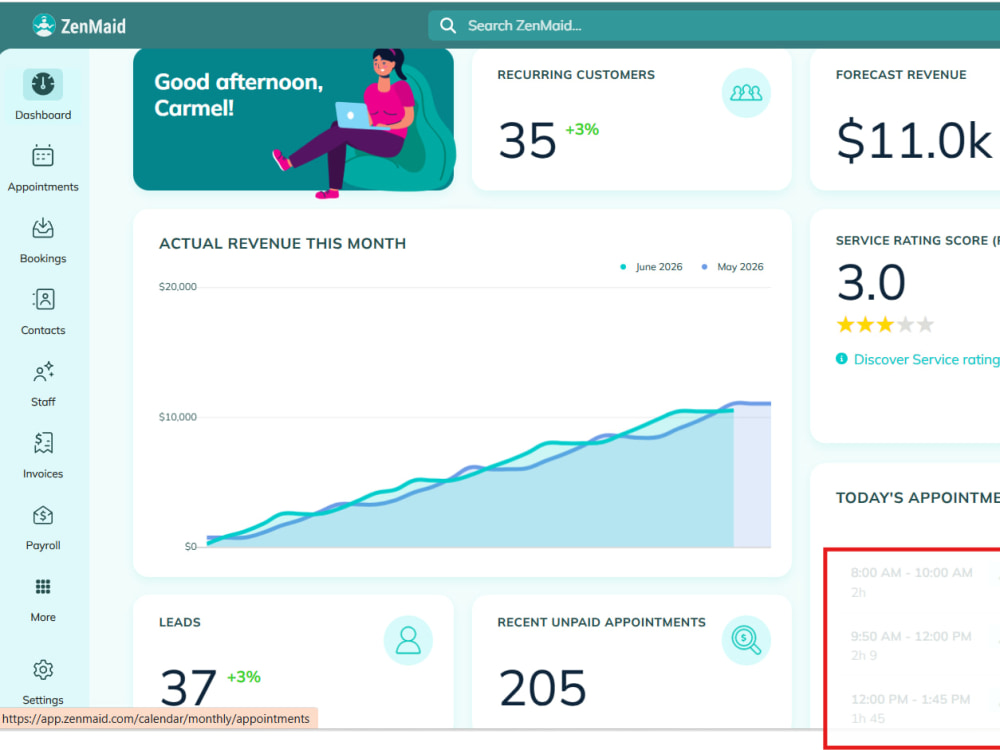
Task: Click the Invoices label in sidebar
Action: [43, 474]
